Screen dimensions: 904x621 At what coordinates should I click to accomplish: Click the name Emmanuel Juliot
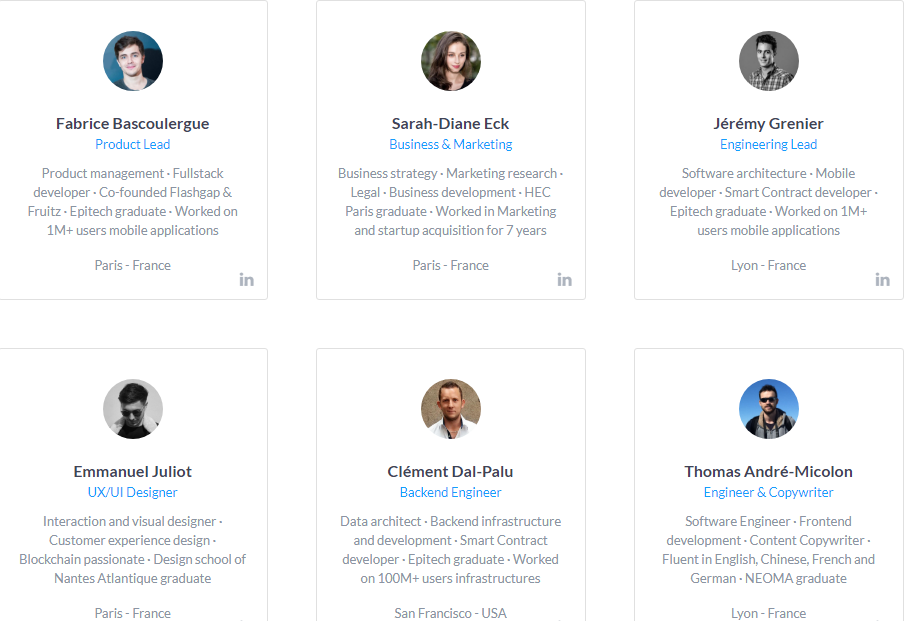coord(133,472)
